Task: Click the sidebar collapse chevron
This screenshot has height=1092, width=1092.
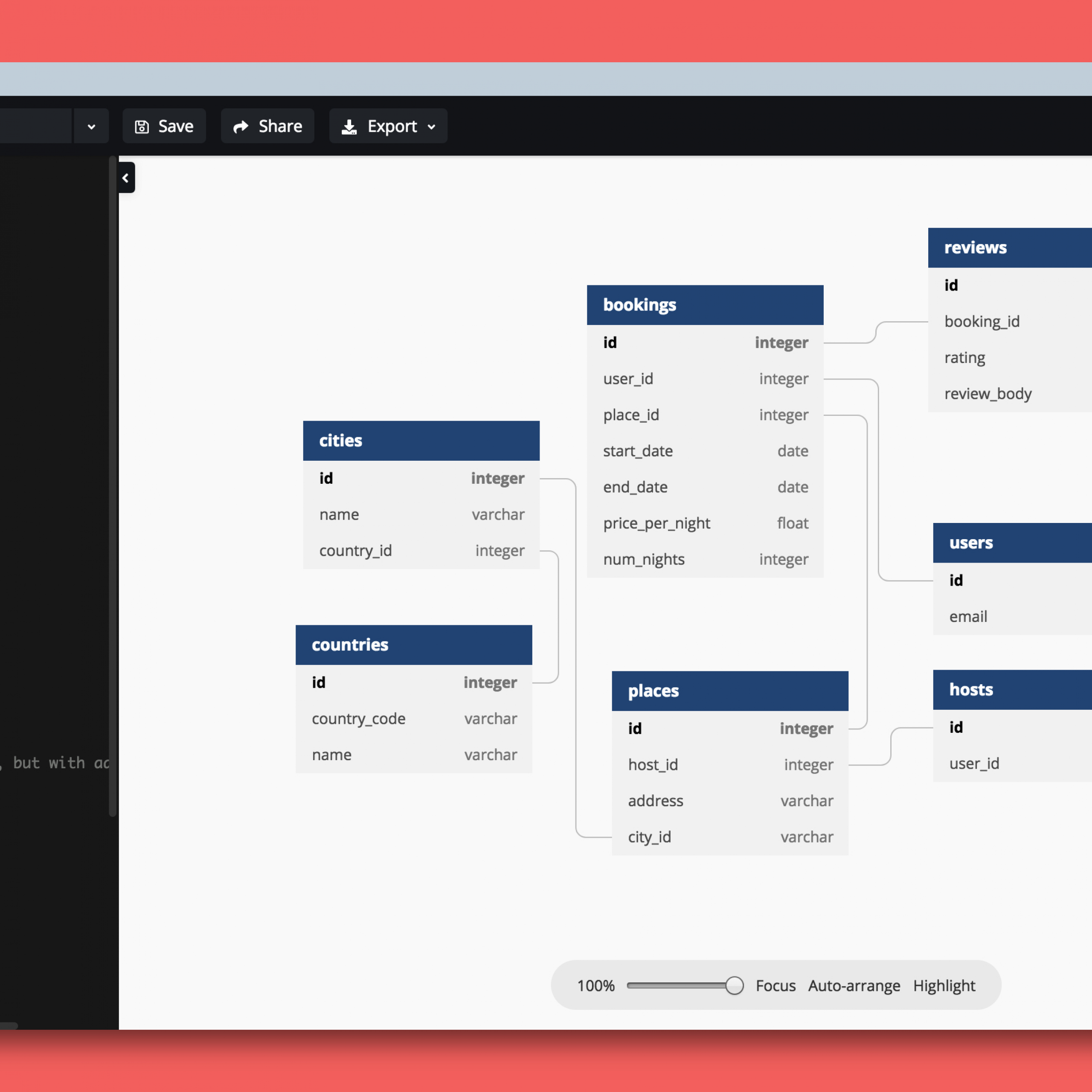Action: click(125, 177)
